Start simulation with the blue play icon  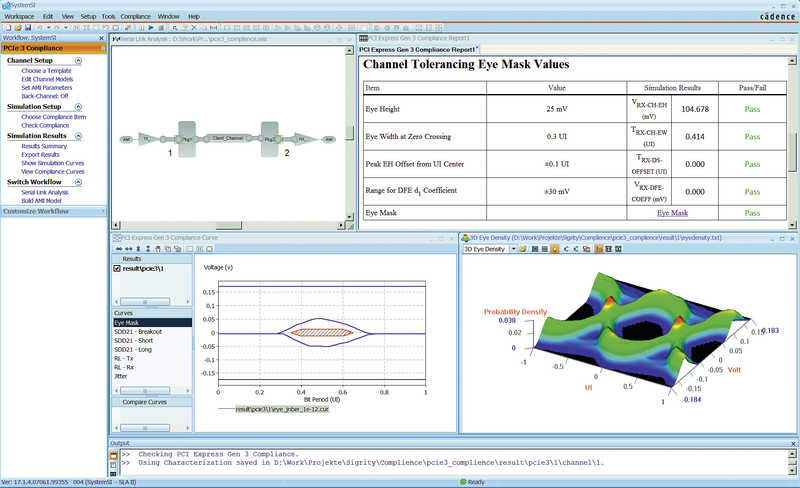point(151,28)
